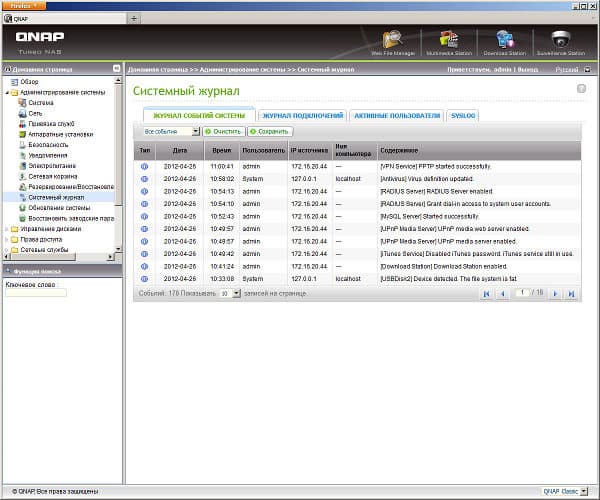Open the 'Все события' filter dropdown

[196, 131]
